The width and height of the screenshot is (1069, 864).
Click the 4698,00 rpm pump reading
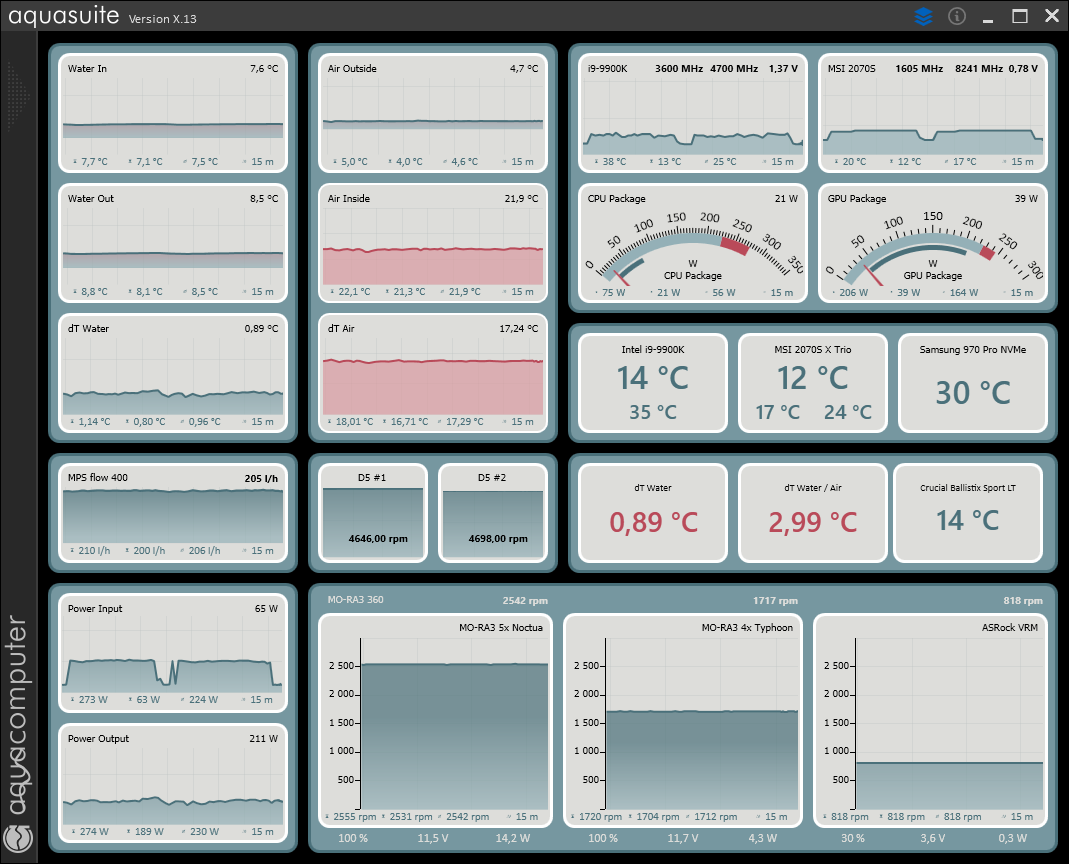pyautogui.click(x=498, y=538)
